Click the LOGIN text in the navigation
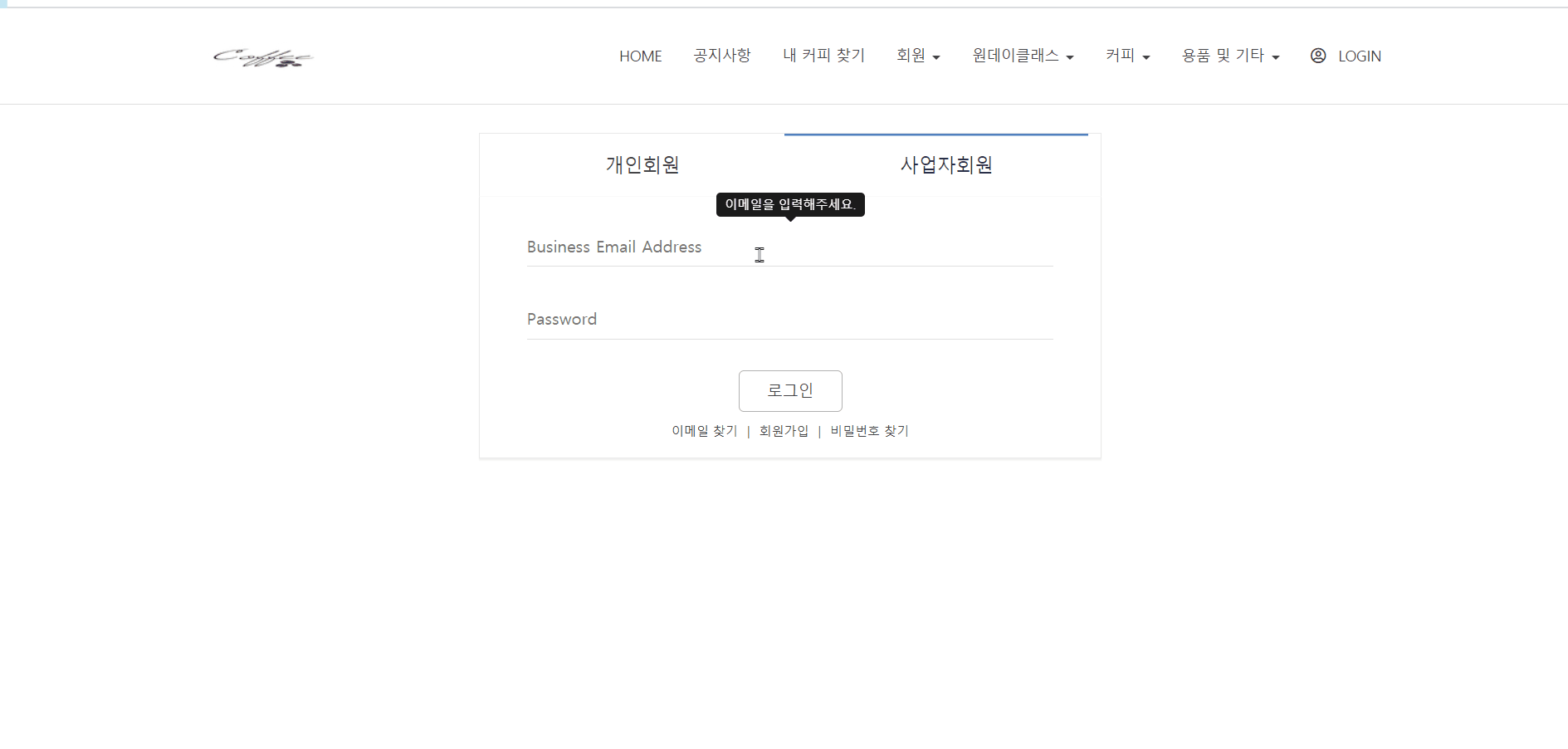The width and height of the screenshot is (1568, 749). coord(1360,56)
